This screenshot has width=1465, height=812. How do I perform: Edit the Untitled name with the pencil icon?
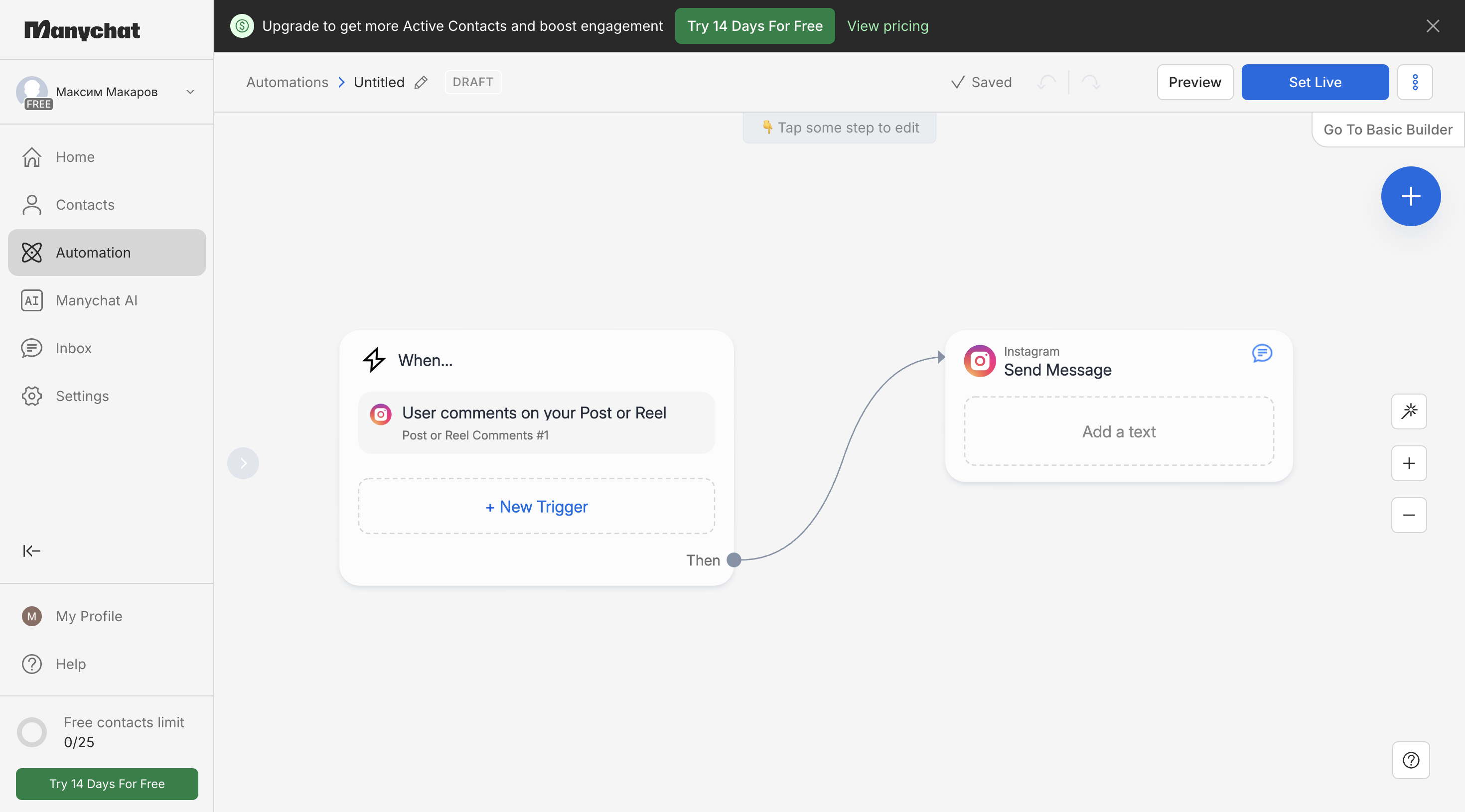click(421, 83)
